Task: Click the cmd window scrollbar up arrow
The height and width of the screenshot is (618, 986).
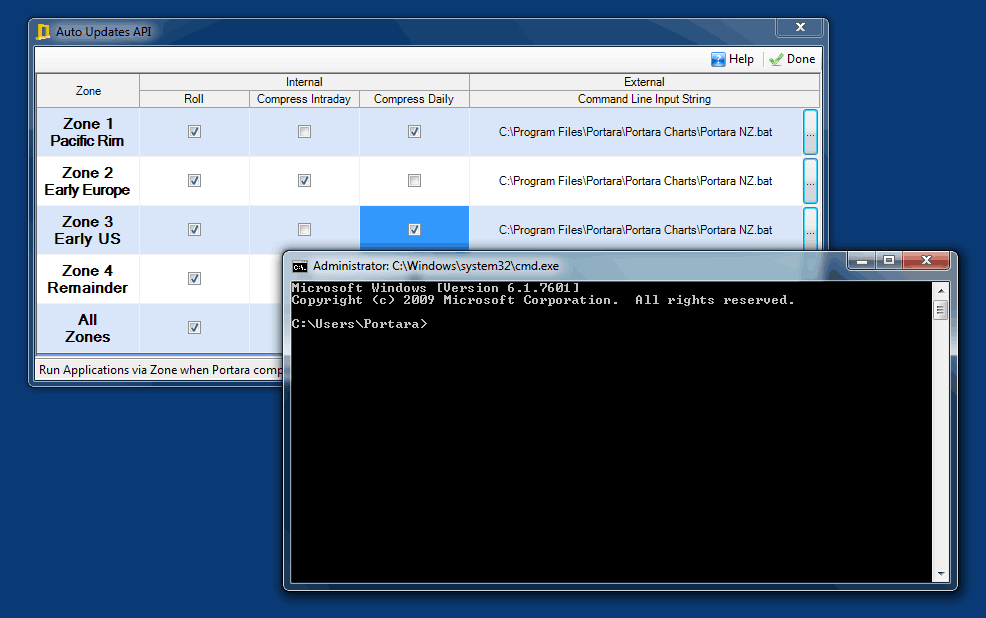Action: coord(941,290)
